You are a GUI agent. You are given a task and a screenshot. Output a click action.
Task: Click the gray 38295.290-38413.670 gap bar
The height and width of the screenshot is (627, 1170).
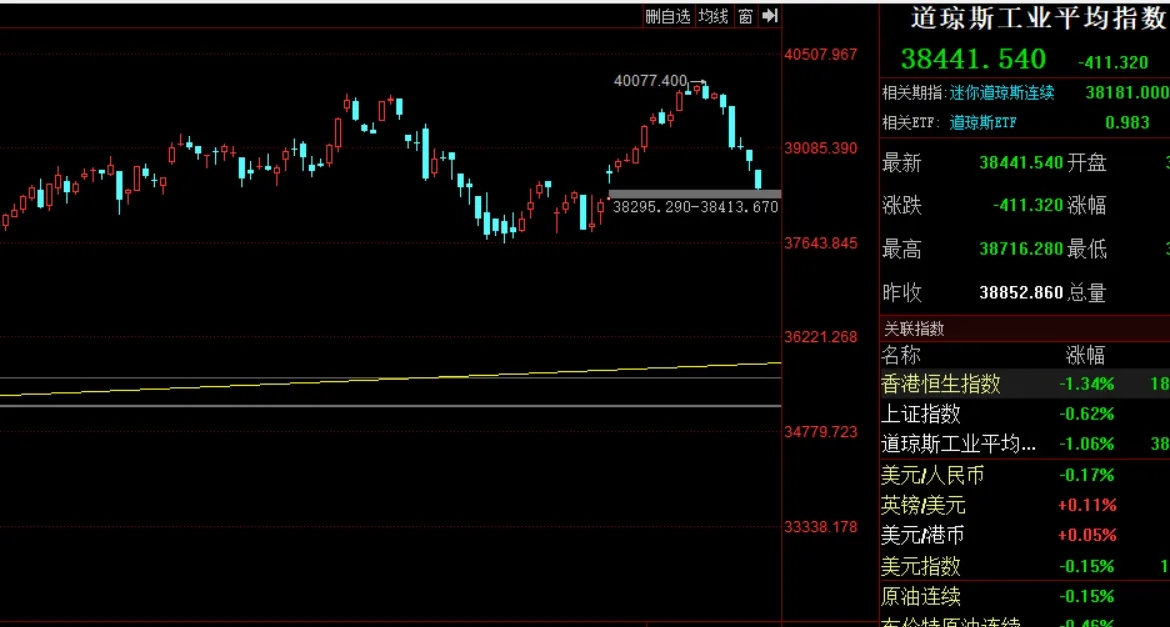pos(695,194)
